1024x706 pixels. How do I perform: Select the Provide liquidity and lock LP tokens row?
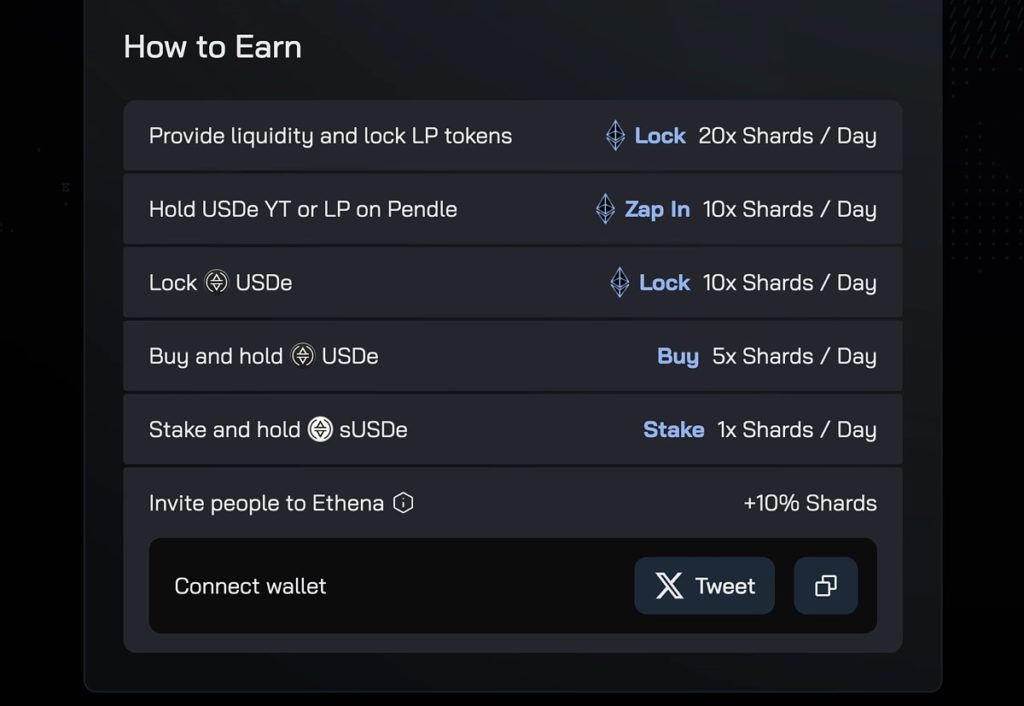[330, 136]
